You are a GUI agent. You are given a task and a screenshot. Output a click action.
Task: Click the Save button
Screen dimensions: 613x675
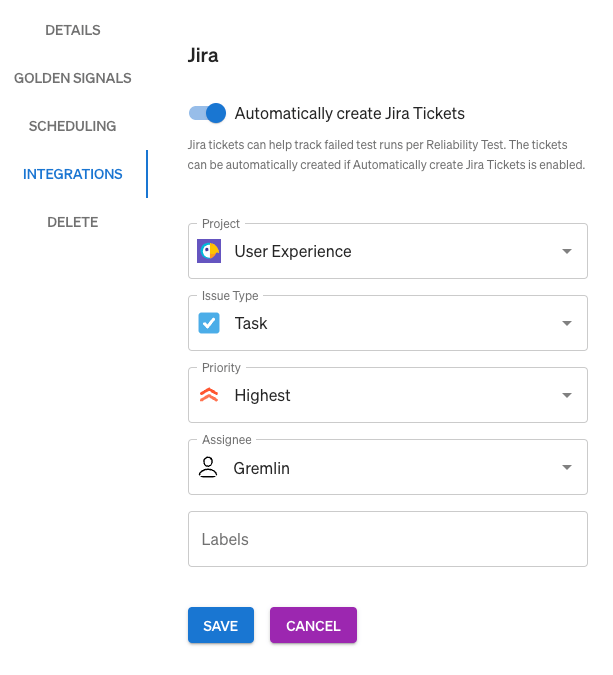coord(221,625)
